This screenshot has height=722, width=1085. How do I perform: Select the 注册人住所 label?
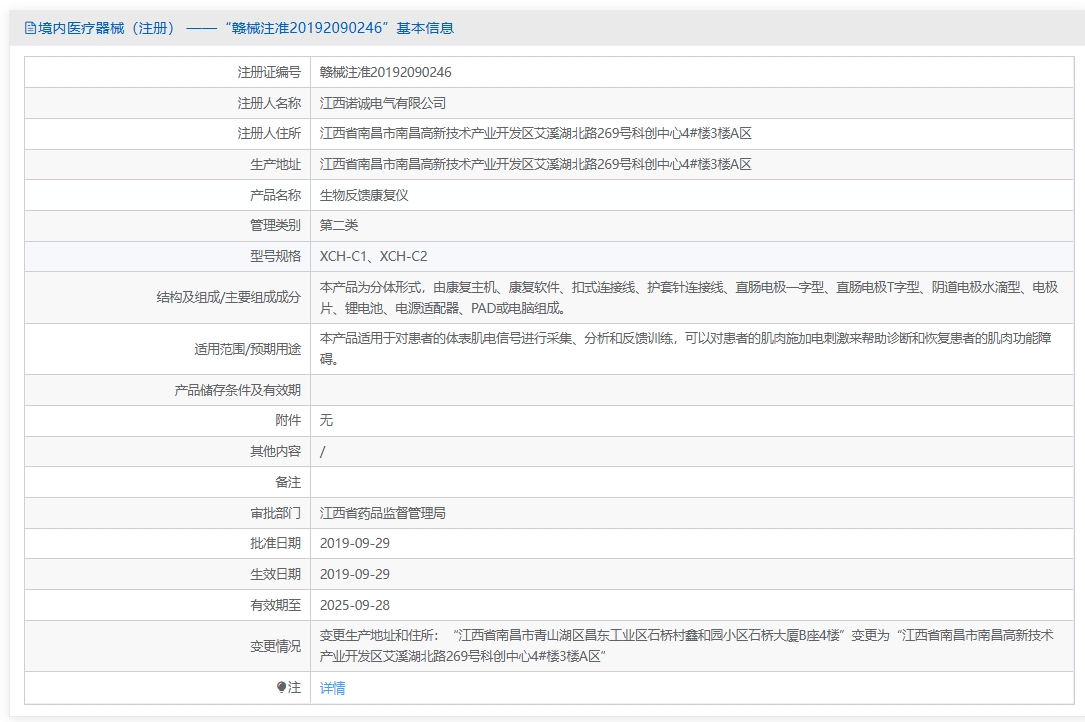point(269,134)
